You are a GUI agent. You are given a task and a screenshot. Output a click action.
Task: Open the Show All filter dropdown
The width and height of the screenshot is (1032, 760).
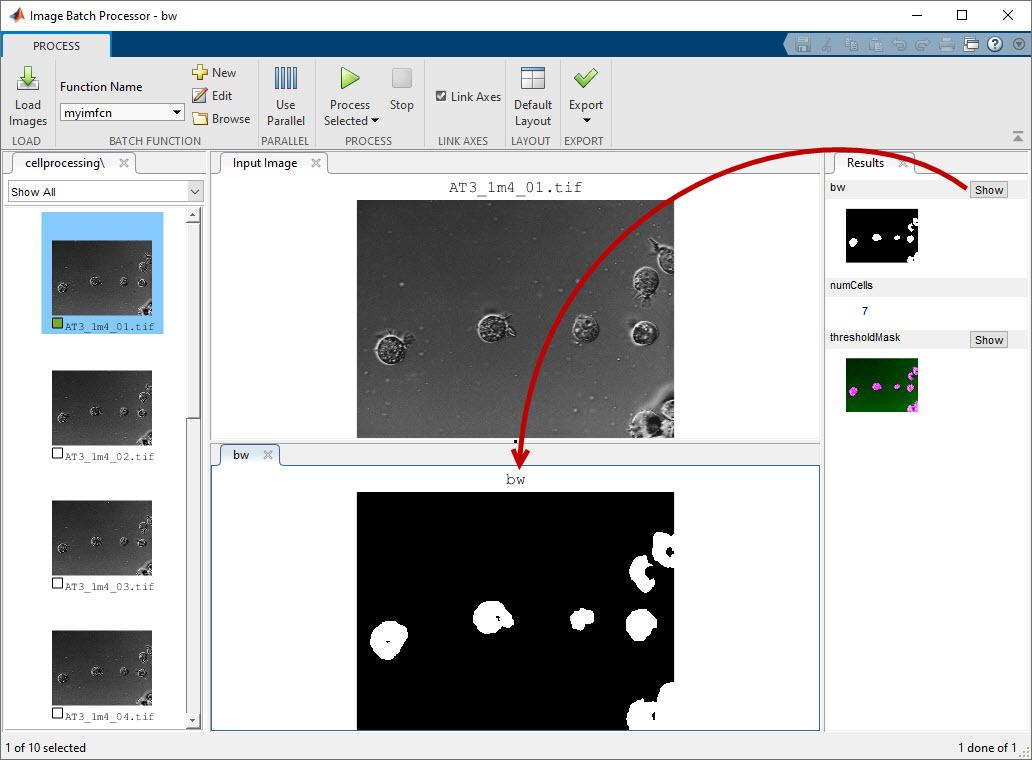[x=105, y=191]
